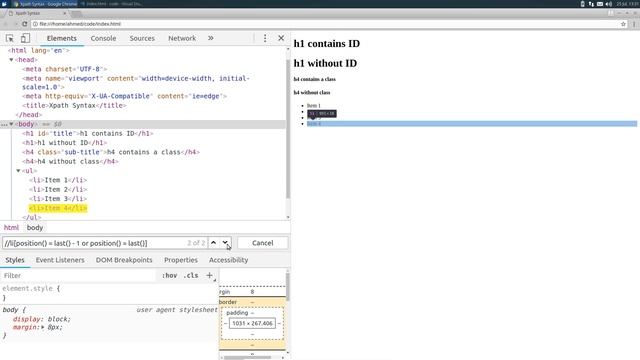The width and height of the screenshot is (640, 360).
Task: Open the Chrome main menu
Action: tap(634, 24)
